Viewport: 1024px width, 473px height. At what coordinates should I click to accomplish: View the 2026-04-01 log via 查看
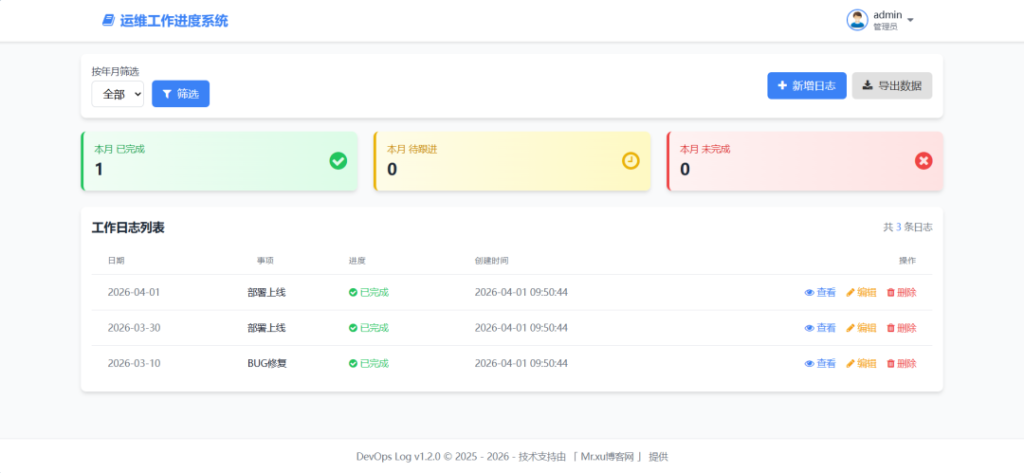[x=820, y=293]
